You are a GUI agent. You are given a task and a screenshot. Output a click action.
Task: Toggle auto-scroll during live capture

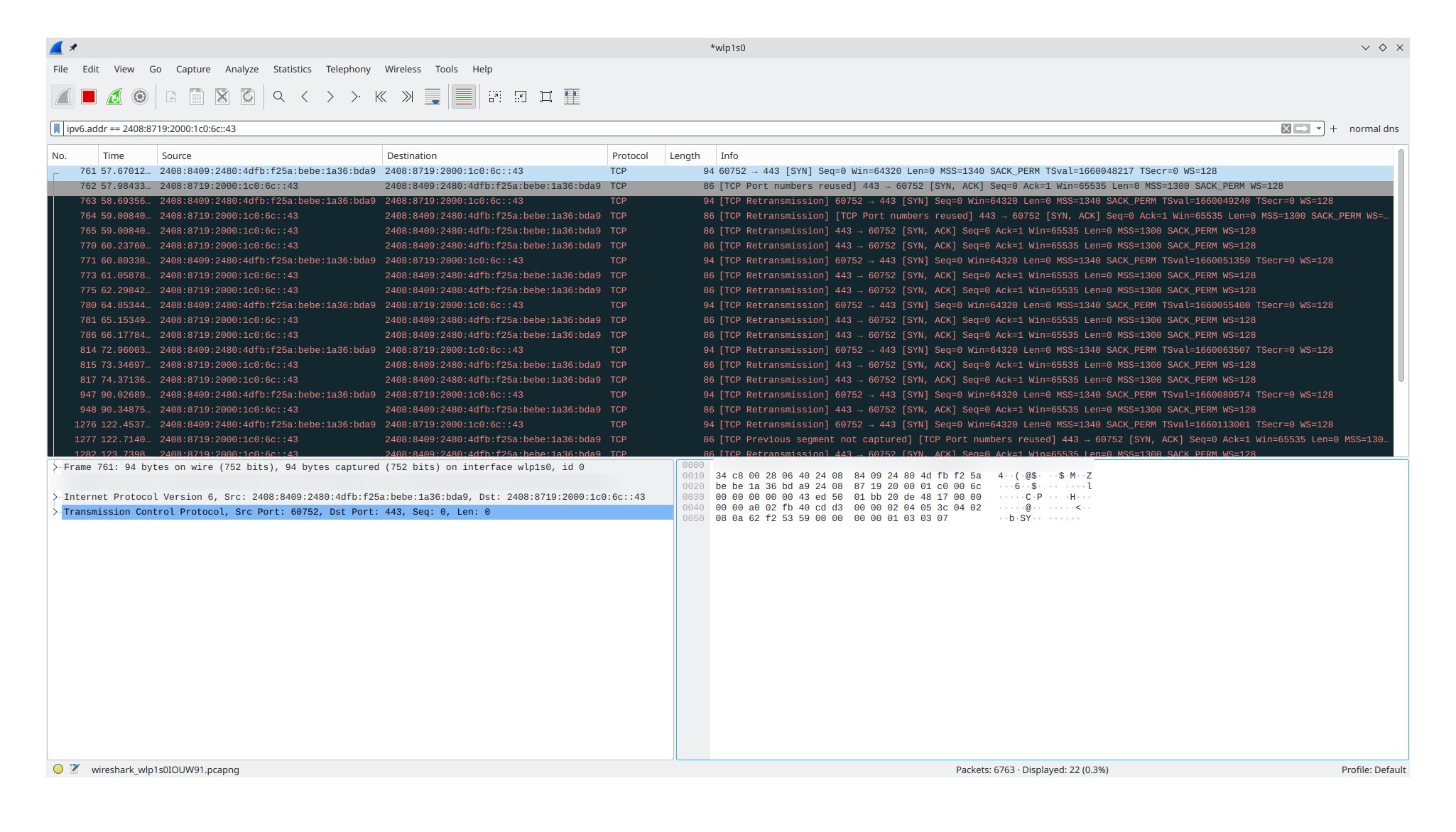point(433,97)
